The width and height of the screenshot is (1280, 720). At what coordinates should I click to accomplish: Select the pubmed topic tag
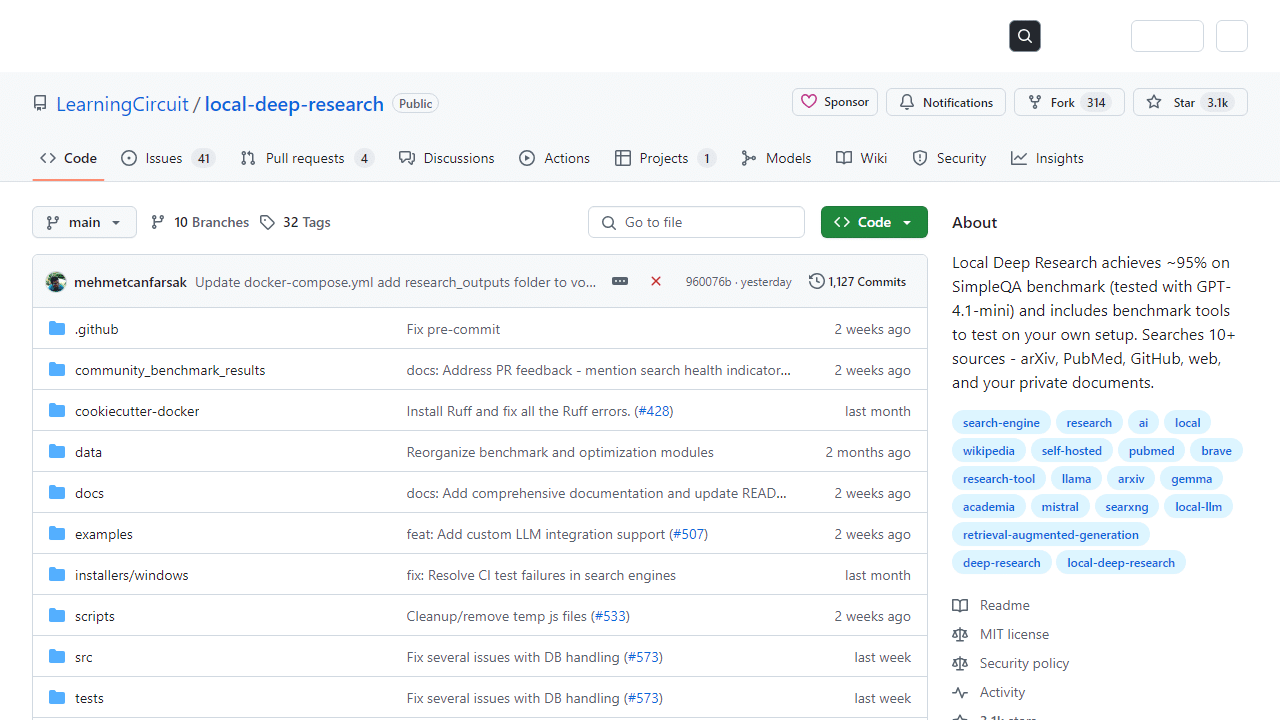pos(1152,451)
